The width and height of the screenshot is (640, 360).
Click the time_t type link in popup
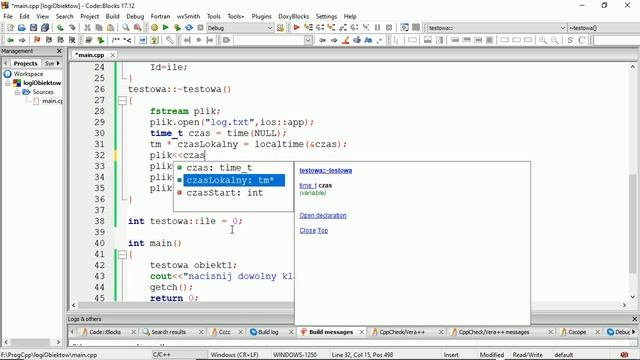[308, 185]
